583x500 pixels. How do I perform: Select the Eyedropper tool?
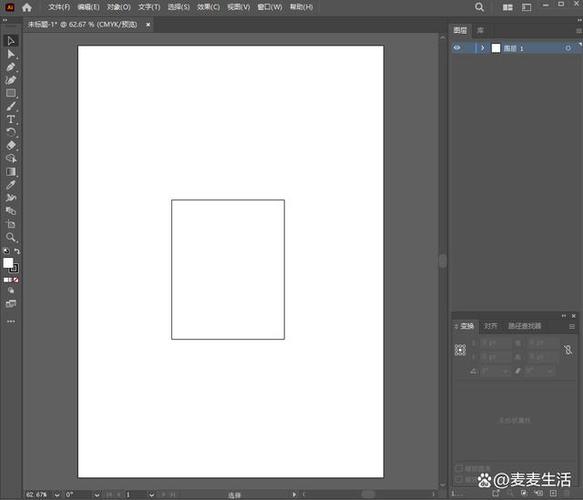click(x=11, y=185)
